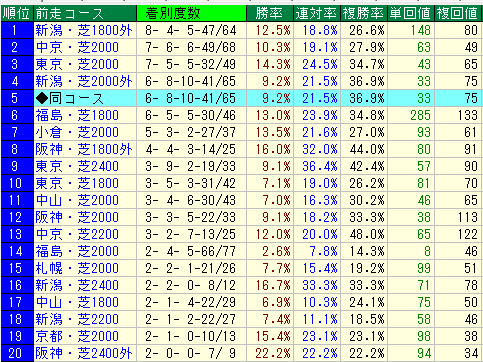Select rank cell 20

click(17, 354)
